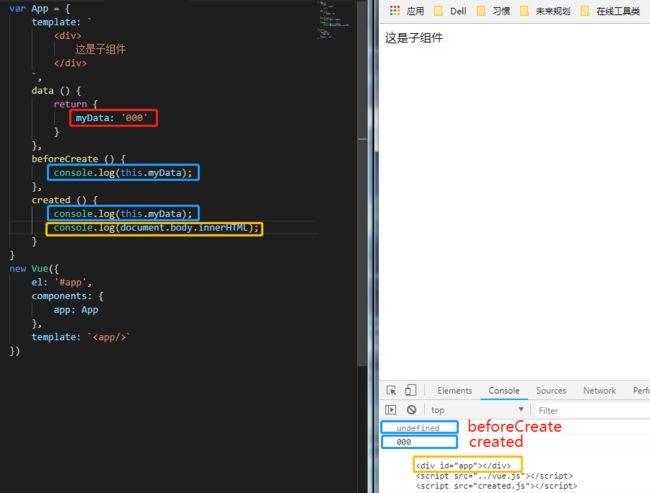The height and width of the screenshot is (493, 650).
Task: Click the el: '#app' code line
Action: click(61, 282)
